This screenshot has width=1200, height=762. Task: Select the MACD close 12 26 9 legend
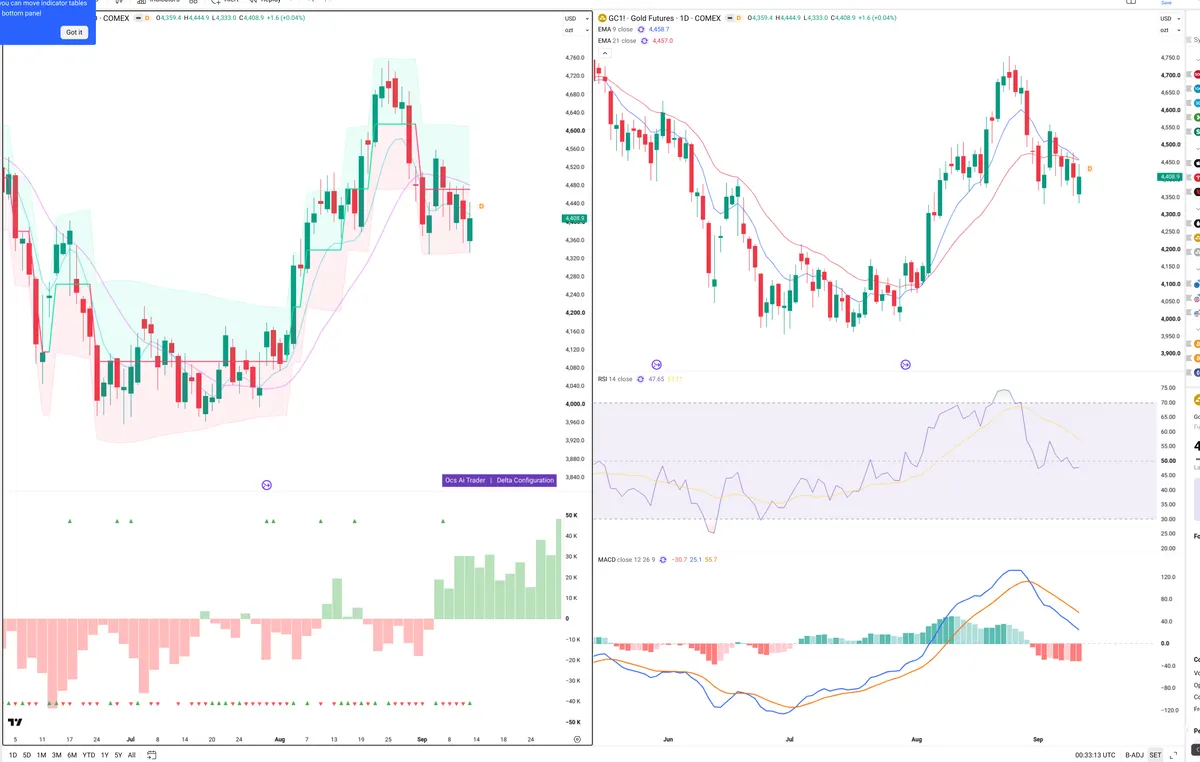626,559
